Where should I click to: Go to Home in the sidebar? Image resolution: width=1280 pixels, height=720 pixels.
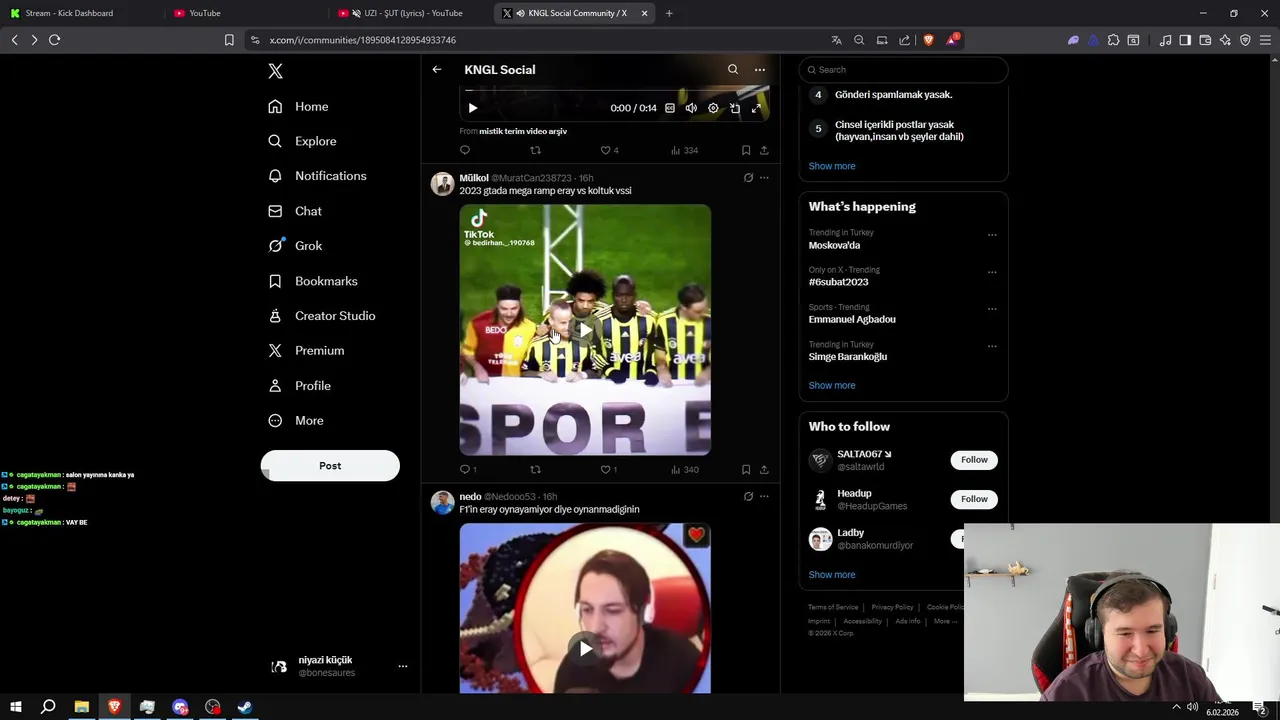point(298,106)
